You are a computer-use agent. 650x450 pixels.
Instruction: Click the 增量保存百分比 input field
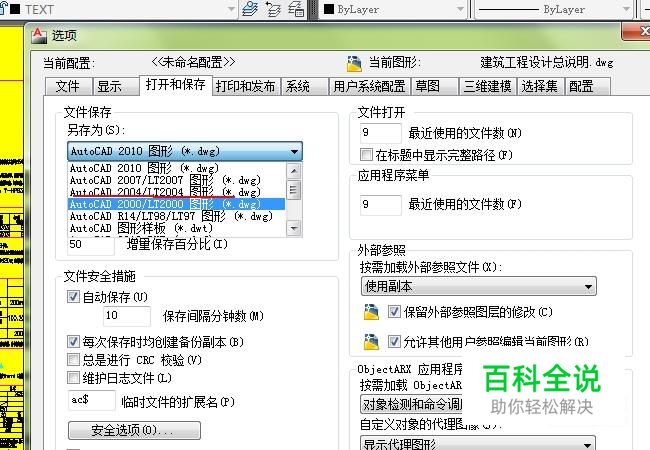point(91,244)
